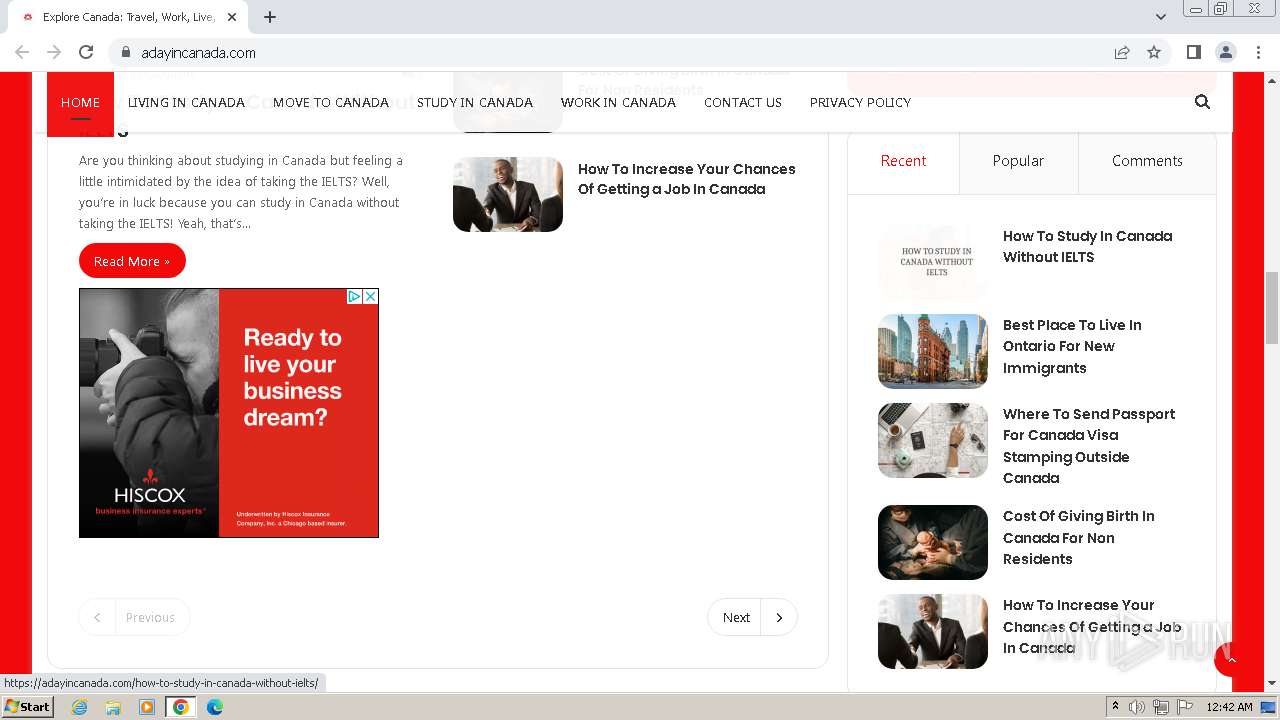This screenshot has height=720, width=1280.
Task: Click the scrollbar down arrow
Action: 1272,683
